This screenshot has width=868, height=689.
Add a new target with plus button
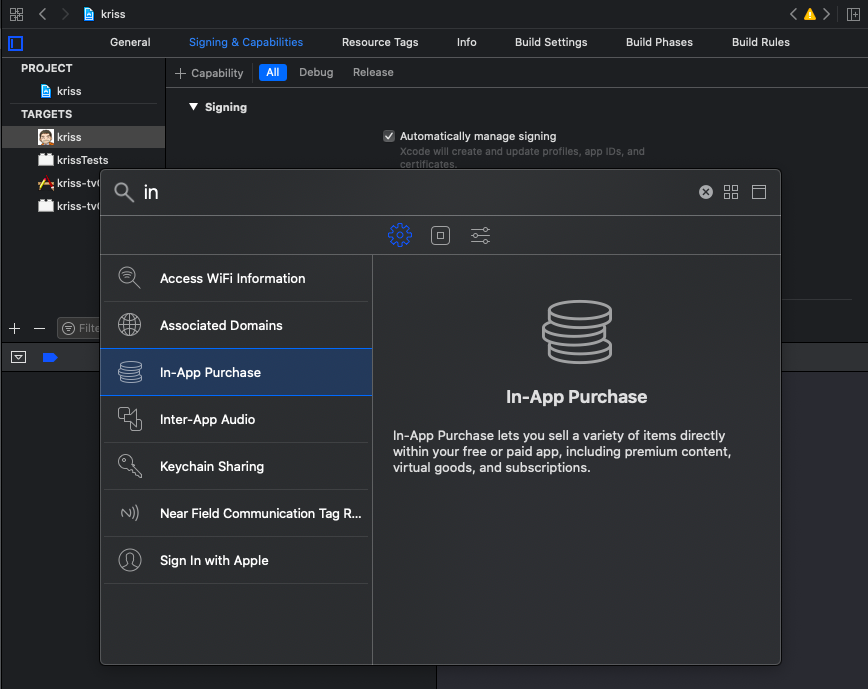[14, 329]
